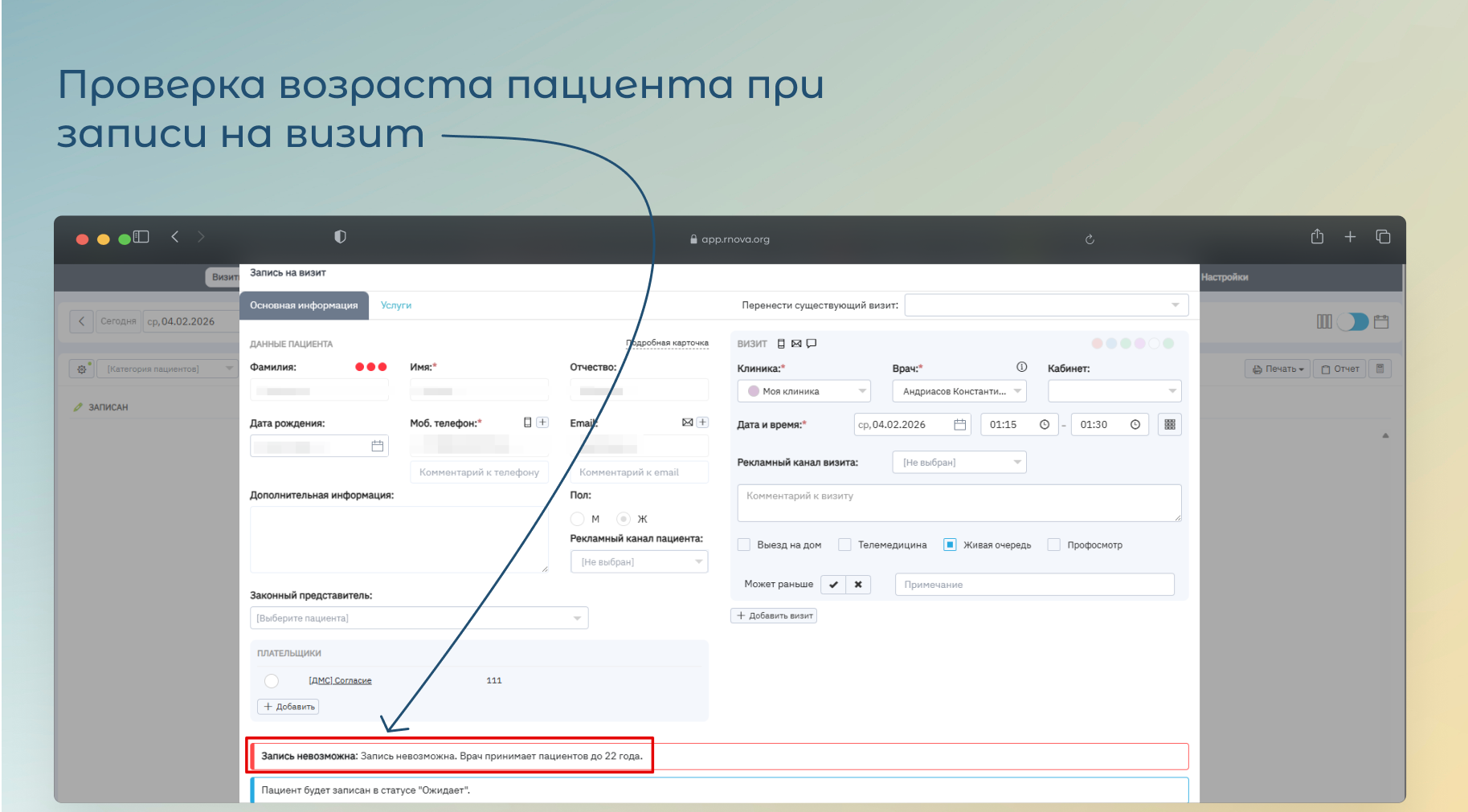
Task: Click the browser page reload icon
Action: tap(1090, 239)
